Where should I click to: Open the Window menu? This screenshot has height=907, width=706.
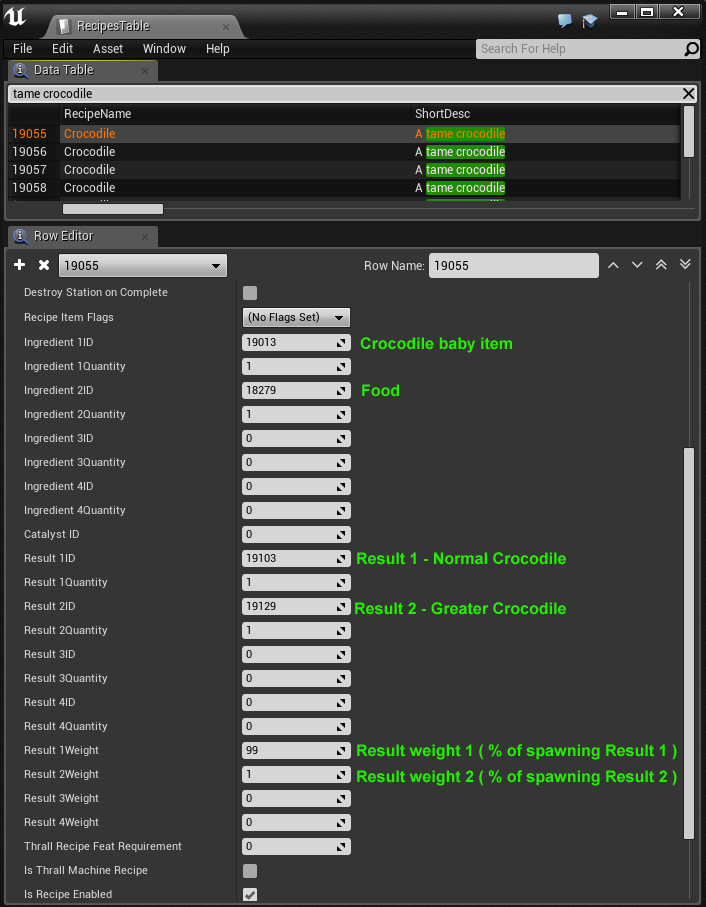(x=164, y=49)
